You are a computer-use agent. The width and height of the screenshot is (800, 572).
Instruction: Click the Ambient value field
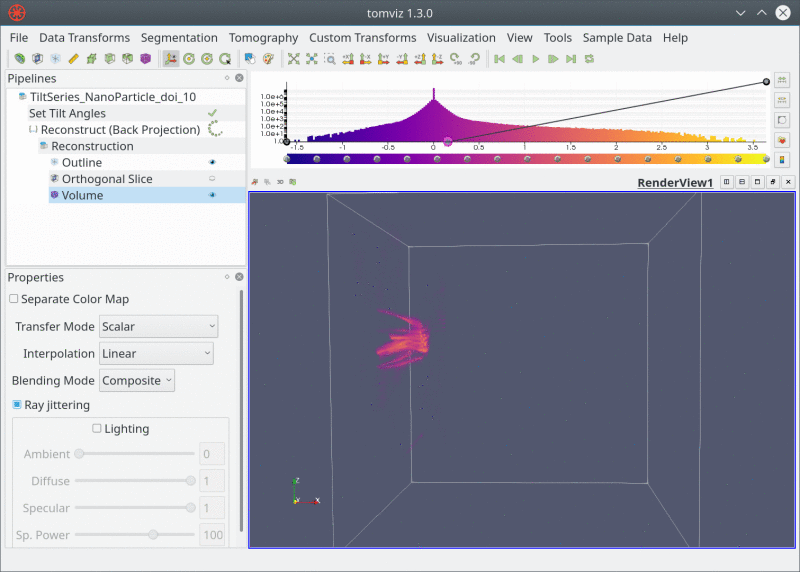click(211, 454)
